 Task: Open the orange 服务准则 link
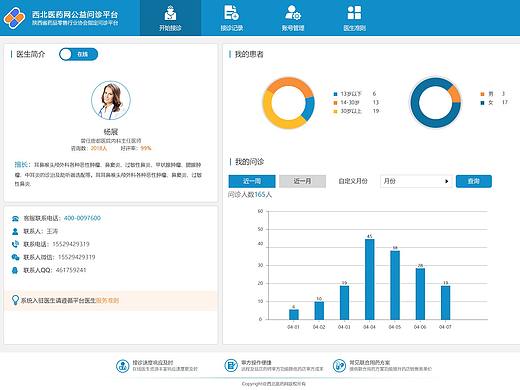pos(107,300)
